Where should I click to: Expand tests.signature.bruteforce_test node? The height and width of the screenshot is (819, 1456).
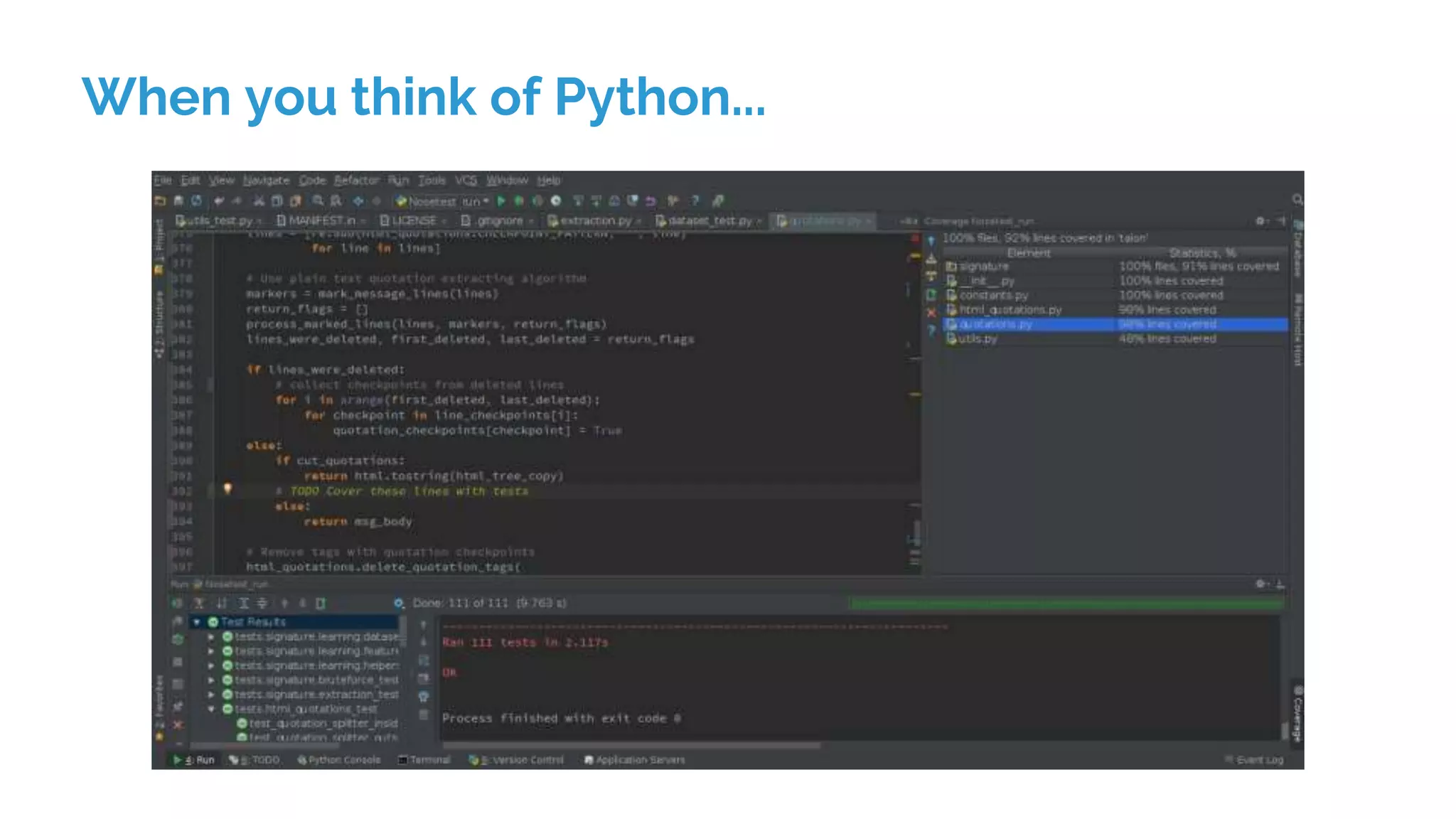point(211,680)
